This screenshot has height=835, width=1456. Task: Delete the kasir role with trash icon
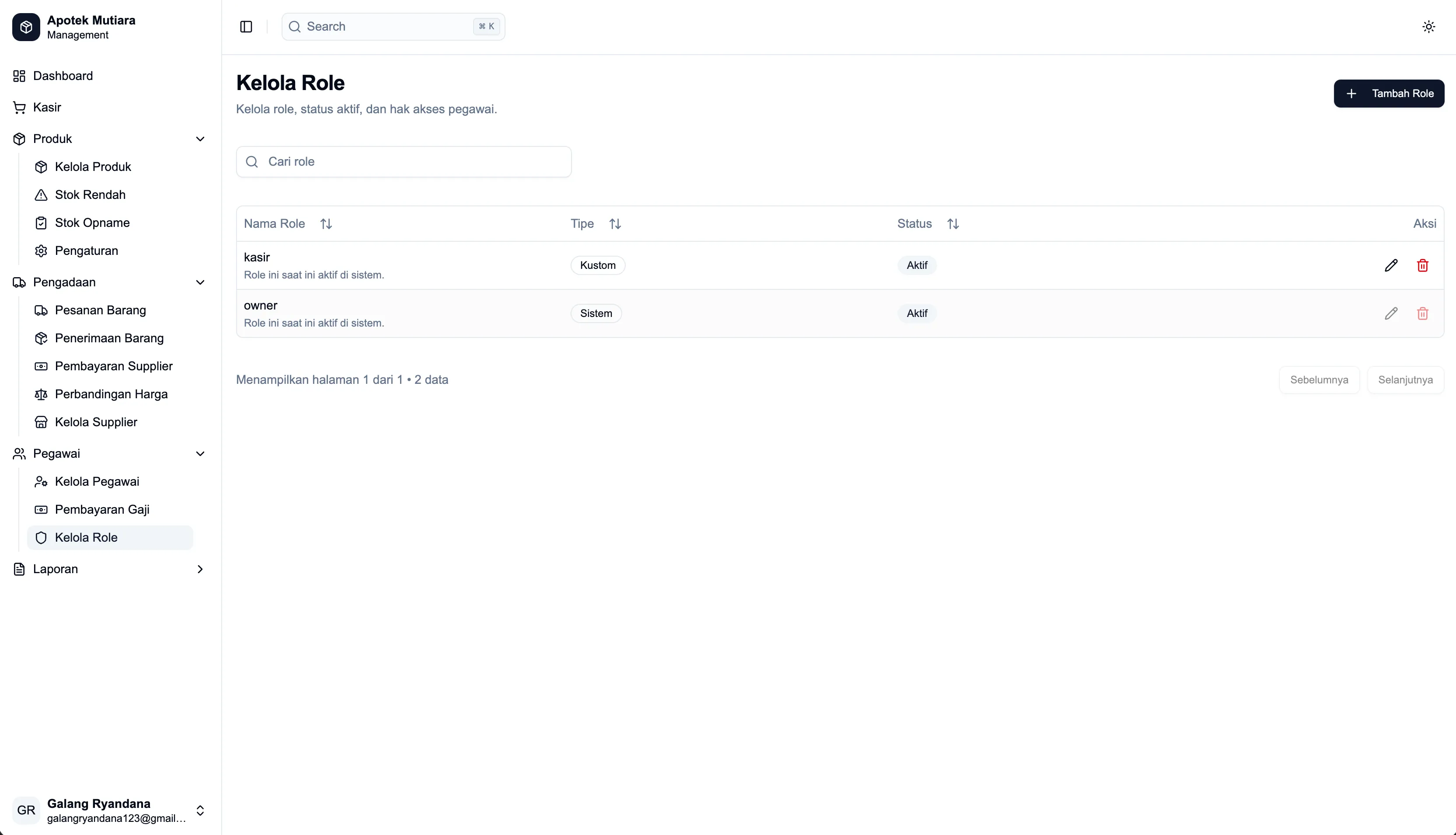(x=1422, y=265)
